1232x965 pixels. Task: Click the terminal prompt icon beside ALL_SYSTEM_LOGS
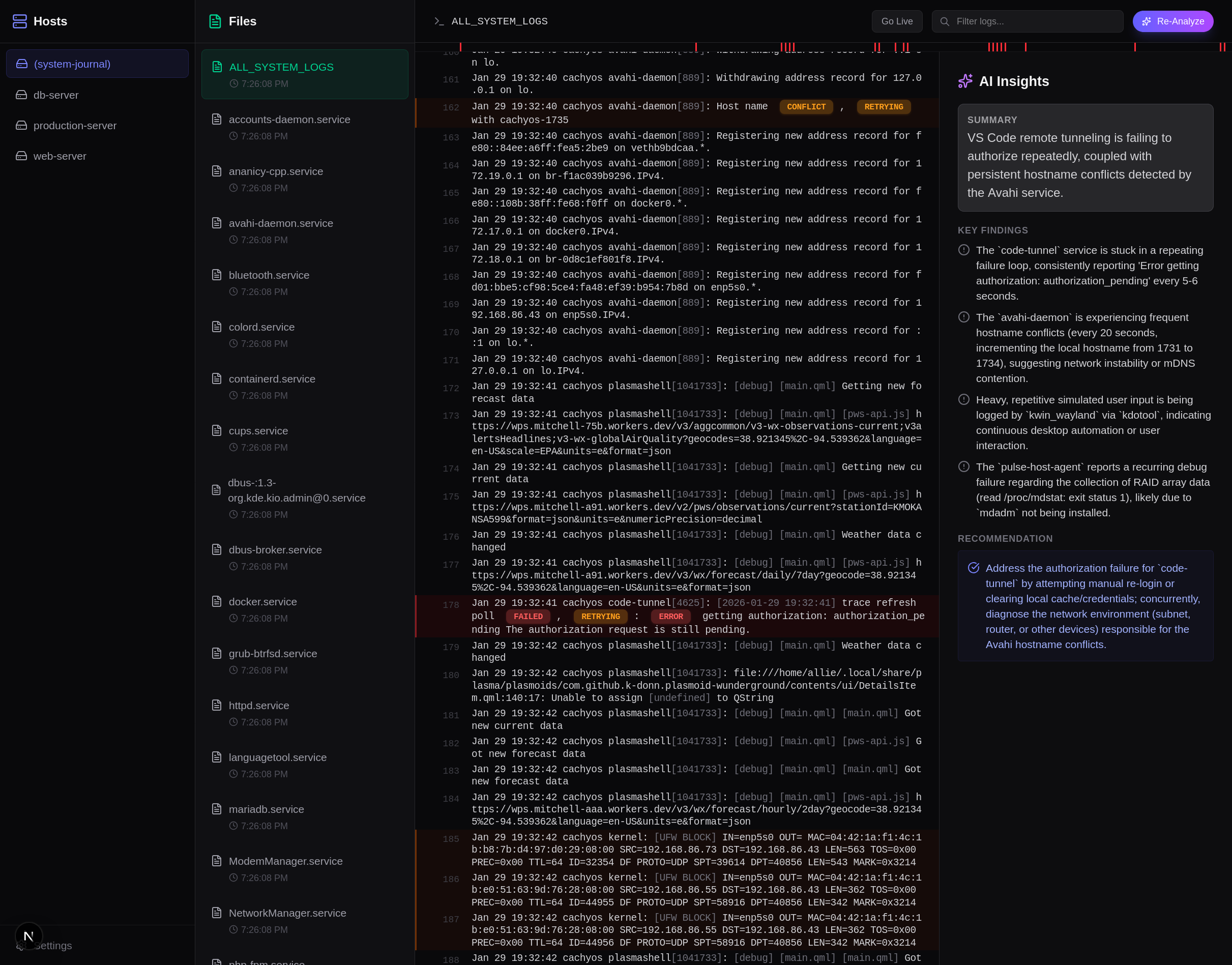[439, 21]
